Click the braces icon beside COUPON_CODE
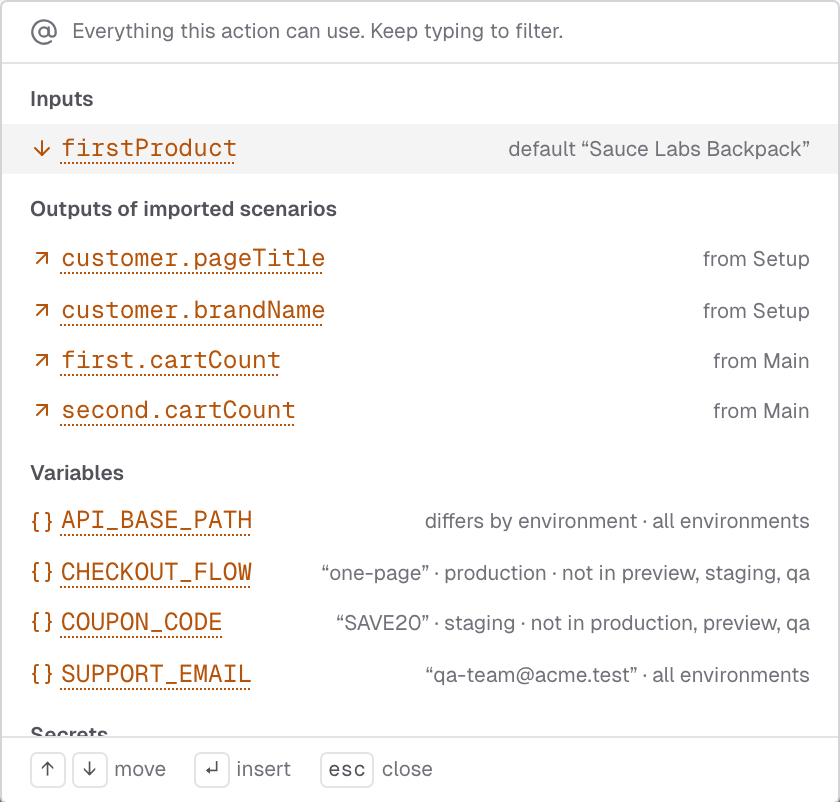 coord(42,623)
